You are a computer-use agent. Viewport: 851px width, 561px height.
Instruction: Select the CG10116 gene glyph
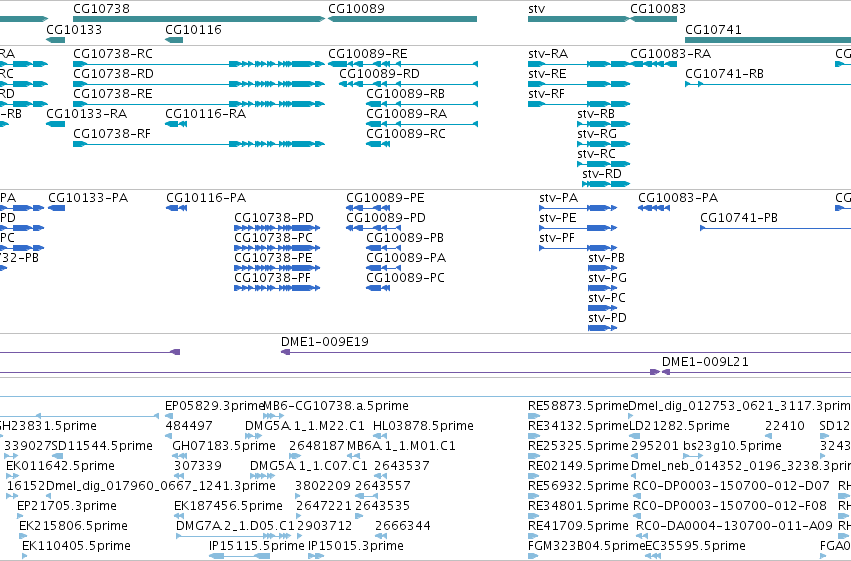click(x=174, y=40)
